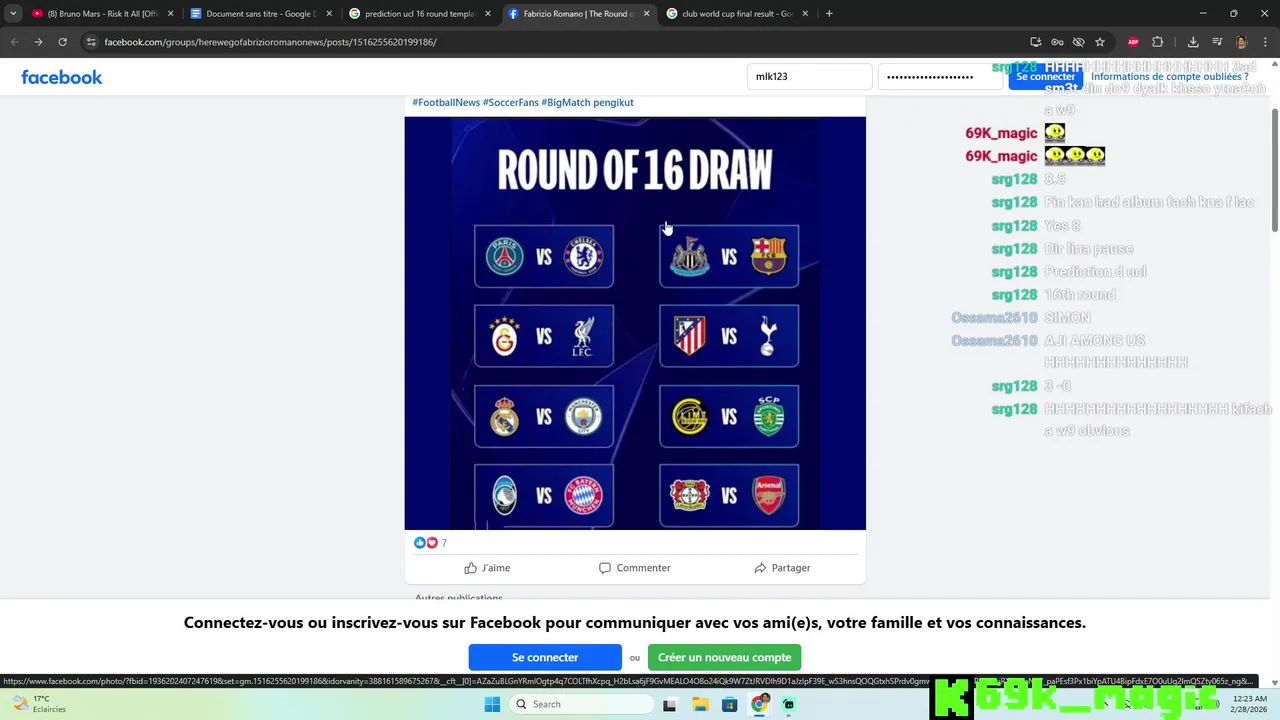1280x720 pixels.
Task: Open Microsoft Store from the taskbar
Action: 730,704
